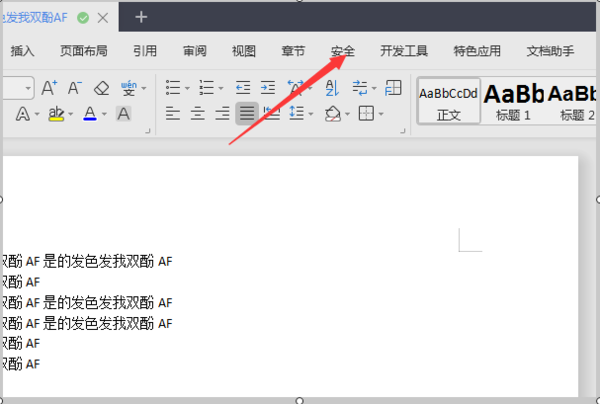Apply the blue font color
The width and height of the screenshot is (600, 404).
click(x=90, y=114)
